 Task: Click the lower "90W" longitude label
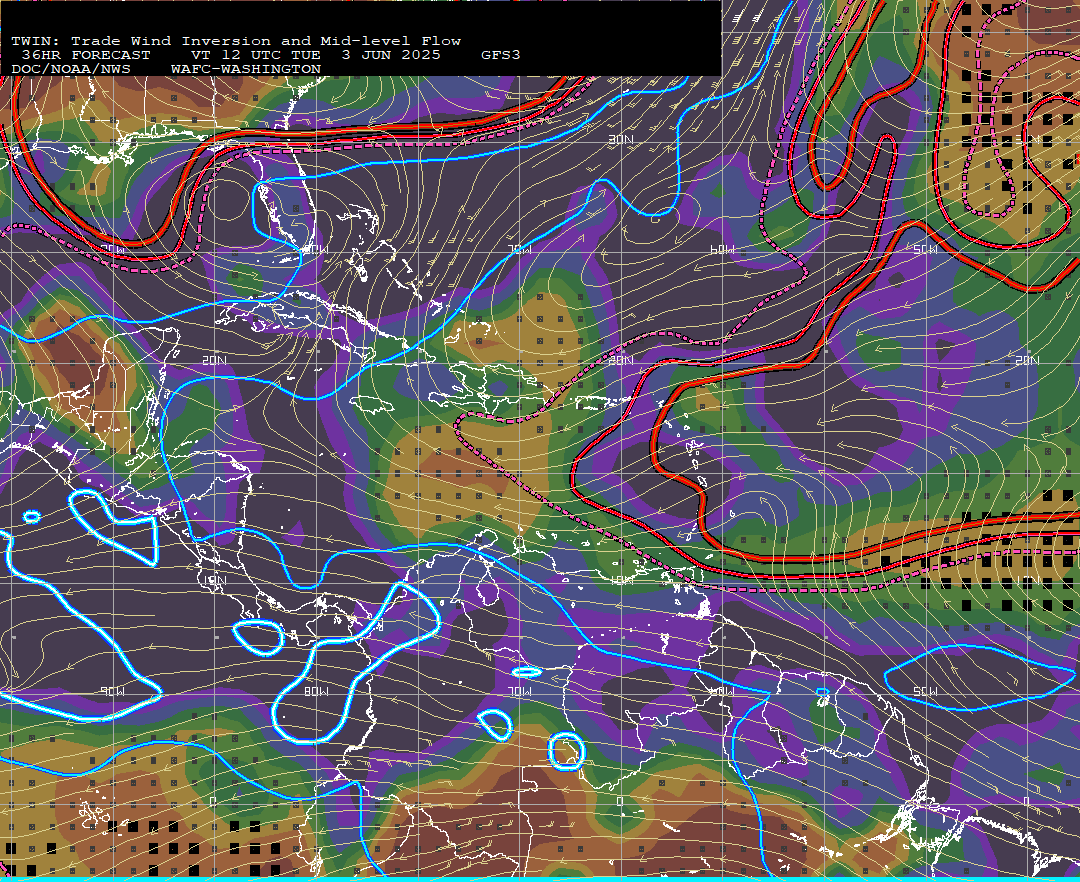coord(112,691)
